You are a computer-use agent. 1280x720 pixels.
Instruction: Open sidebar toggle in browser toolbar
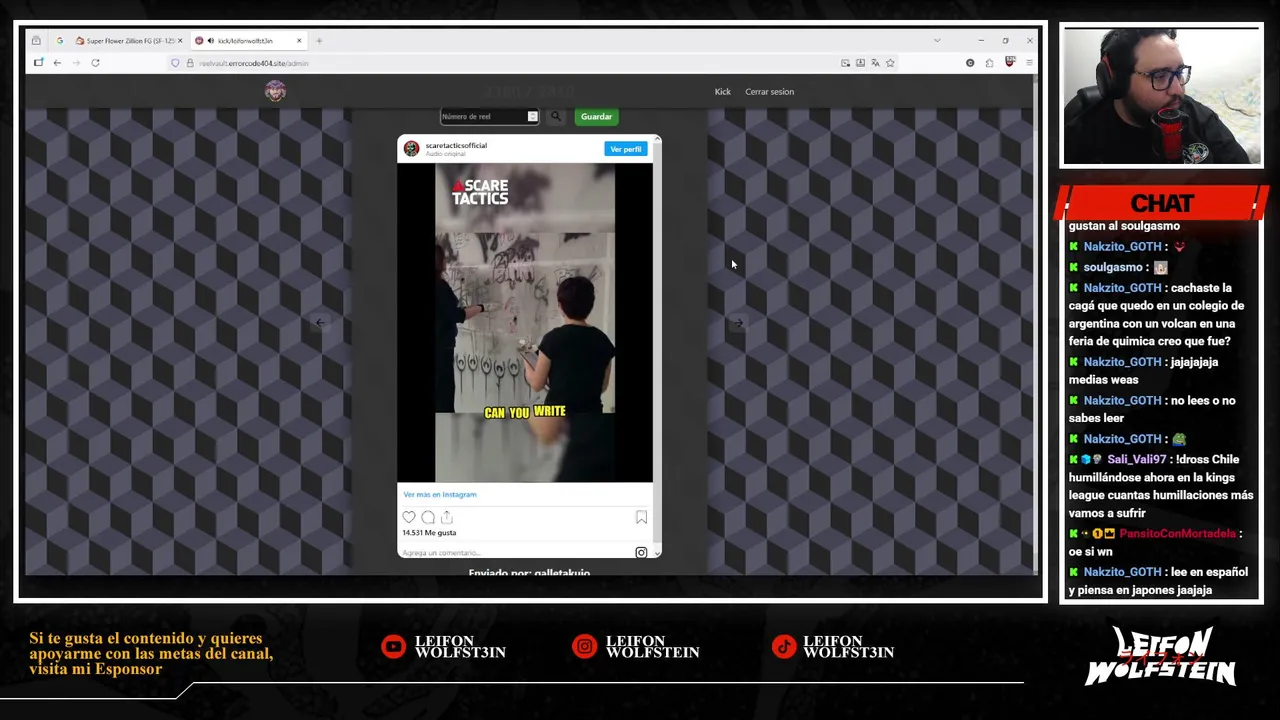(38, 63)
